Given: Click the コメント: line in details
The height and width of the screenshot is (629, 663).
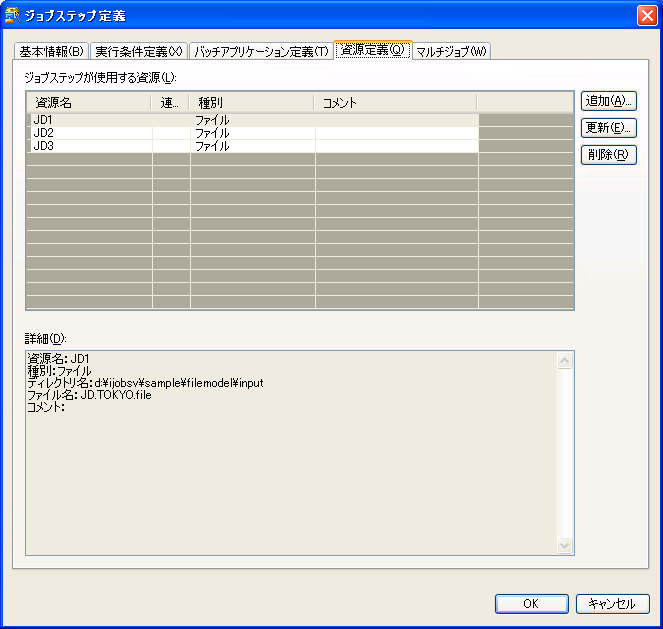Looking at the screenshot, I should coord(46,407).
